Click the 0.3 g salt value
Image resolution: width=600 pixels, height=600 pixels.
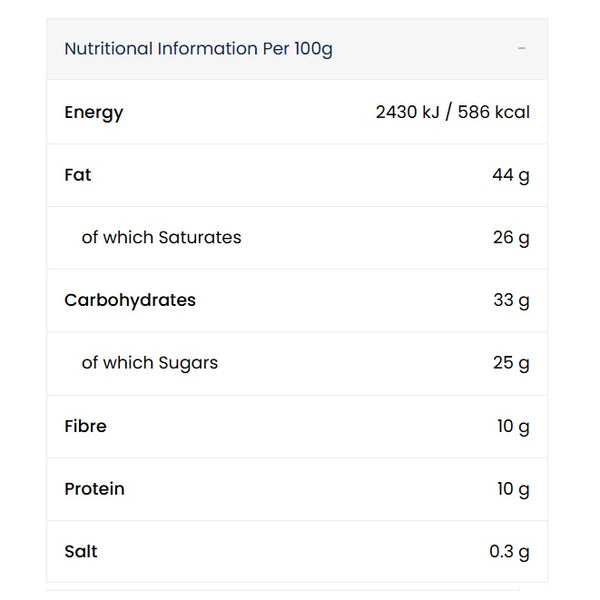pyautogui.click(x=509, y=552)
